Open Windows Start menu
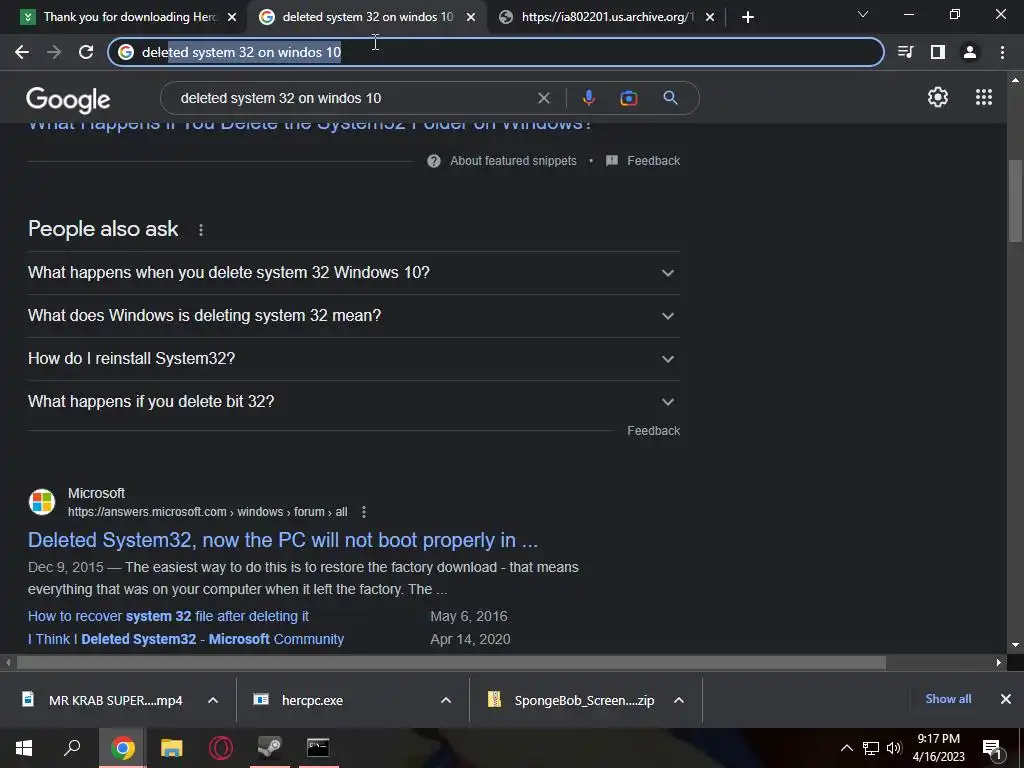 point(24,748)
